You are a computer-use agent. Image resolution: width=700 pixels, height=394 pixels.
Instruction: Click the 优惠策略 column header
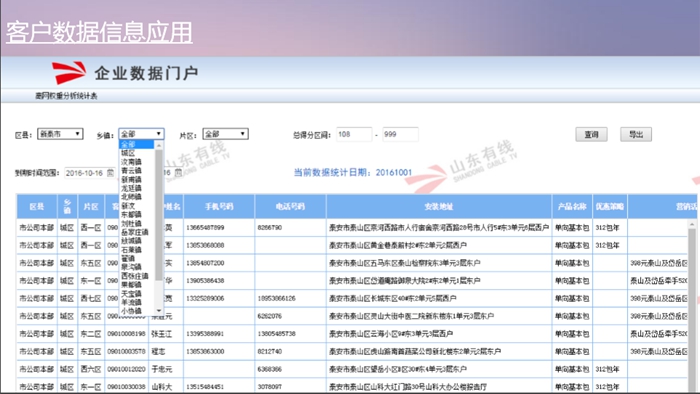(609, 206)
